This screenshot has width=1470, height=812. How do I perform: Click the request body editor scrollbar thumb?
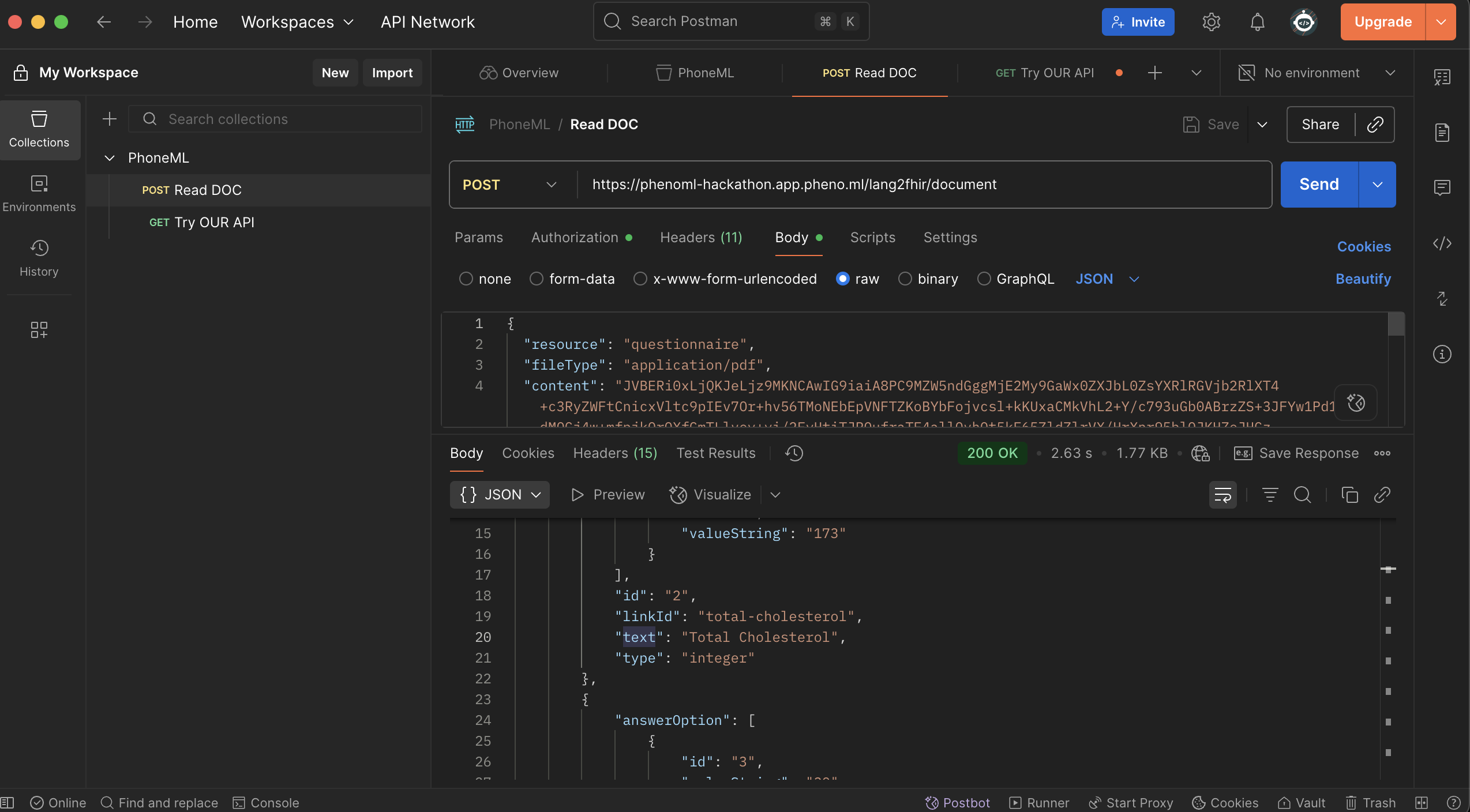point(1396,324)
